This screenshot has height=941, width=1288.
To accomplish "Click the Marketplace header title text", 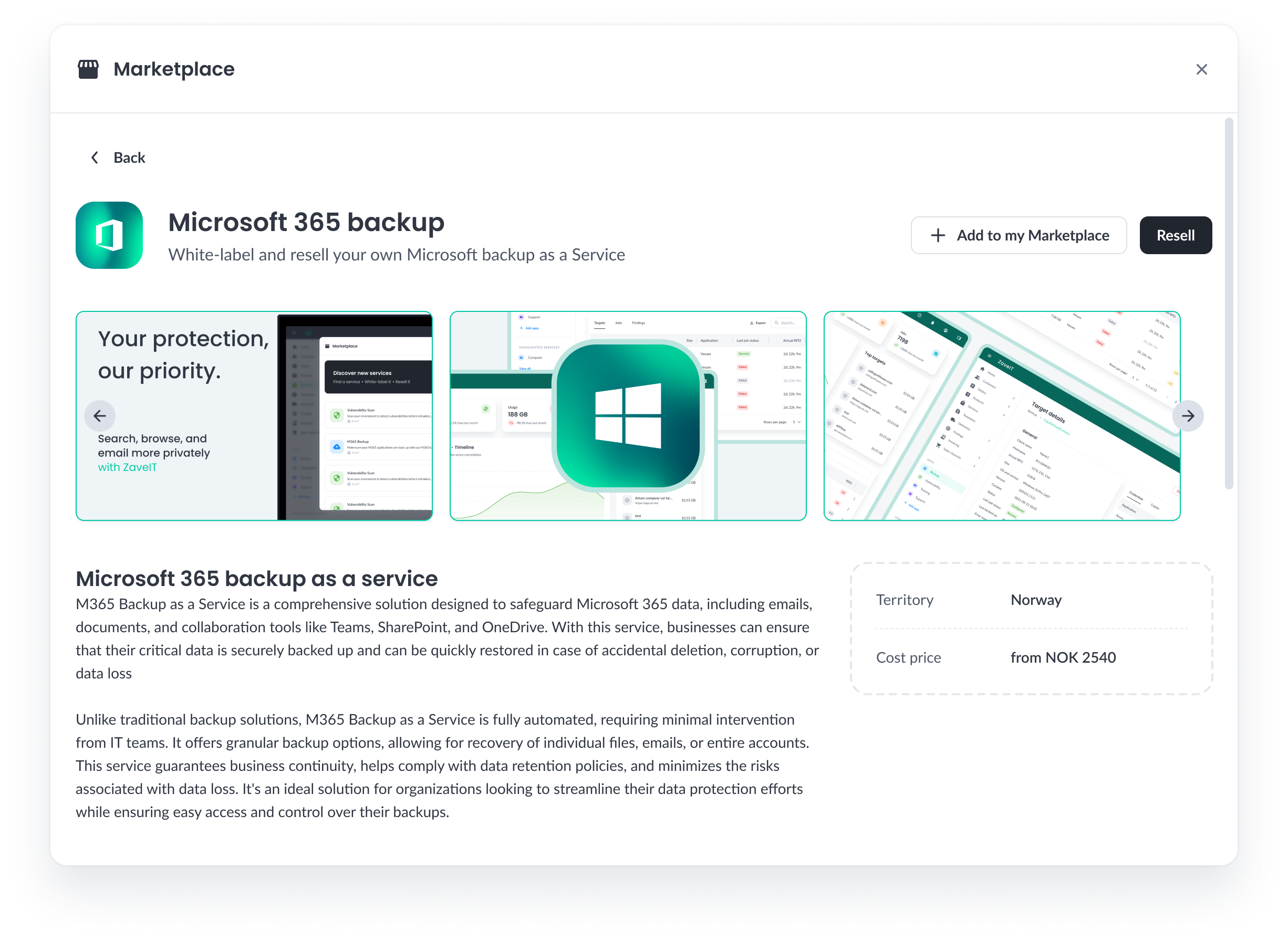I will (174, 69).
